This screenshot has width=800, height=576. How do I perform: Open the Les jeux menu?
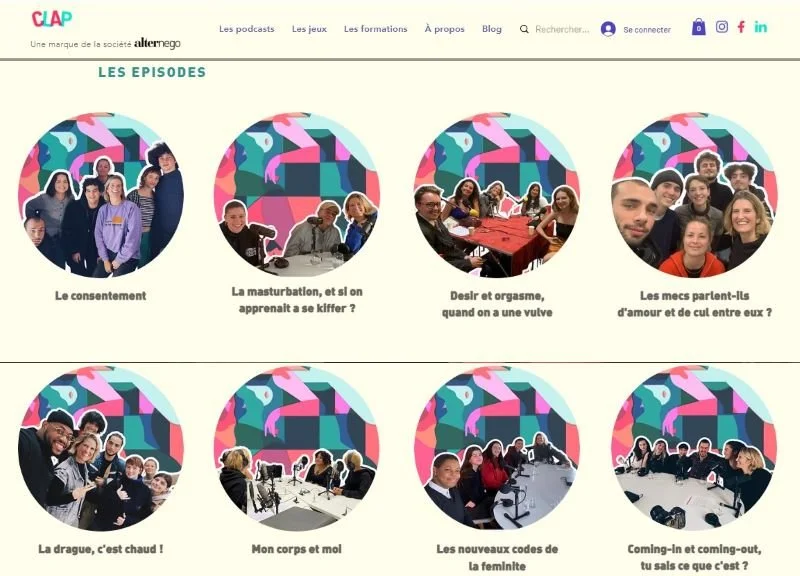309,29
